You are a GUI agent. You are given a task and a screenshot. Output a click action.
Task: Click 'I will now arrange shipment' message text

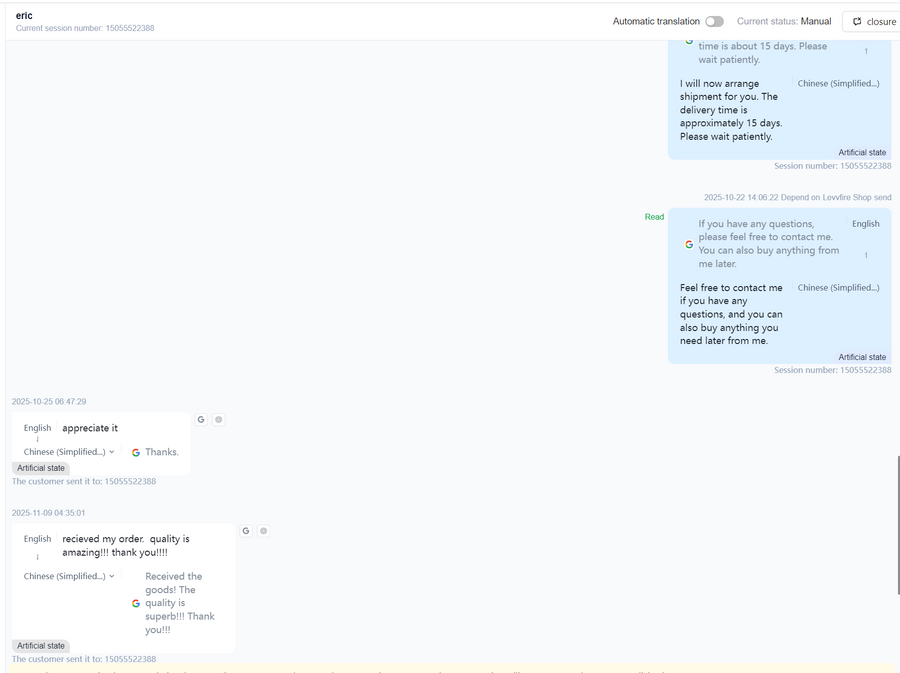pyautogui.click(x=731, y=110)
